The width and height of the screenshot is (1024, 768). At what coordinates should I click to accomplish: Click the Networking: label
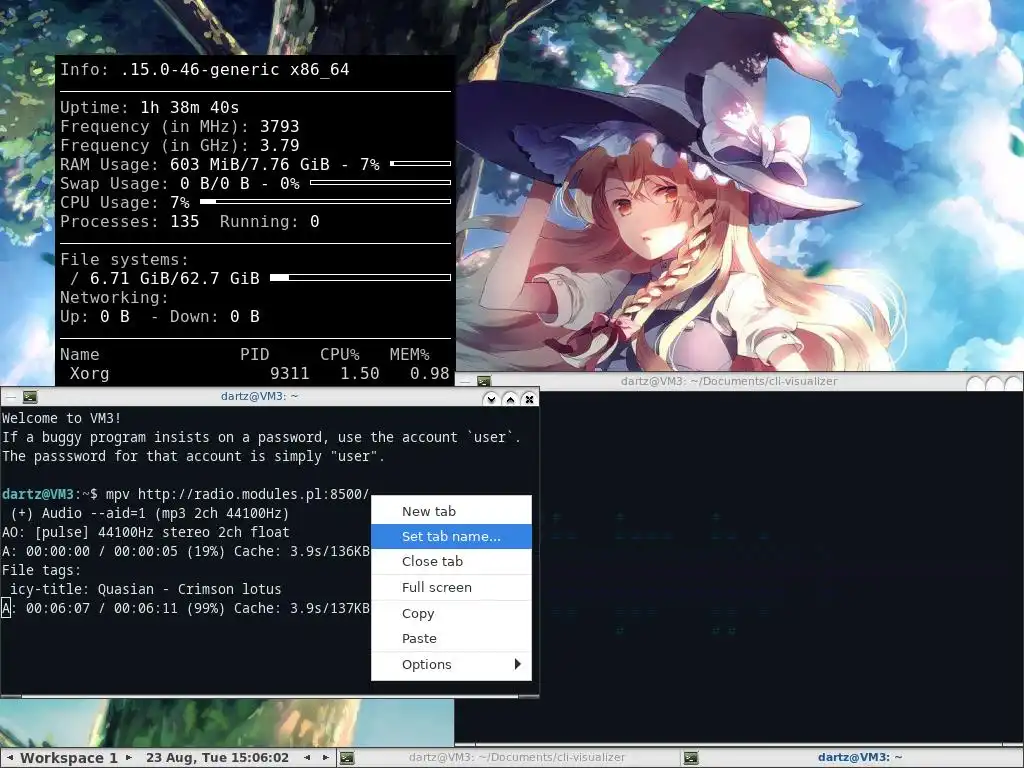pos(114,298)
